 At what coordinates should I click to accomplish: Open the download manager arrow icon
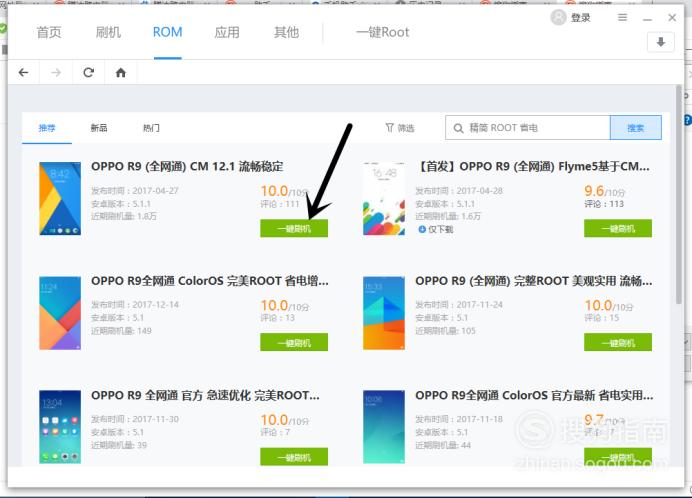pyautogui.click(x=661, y=42)
